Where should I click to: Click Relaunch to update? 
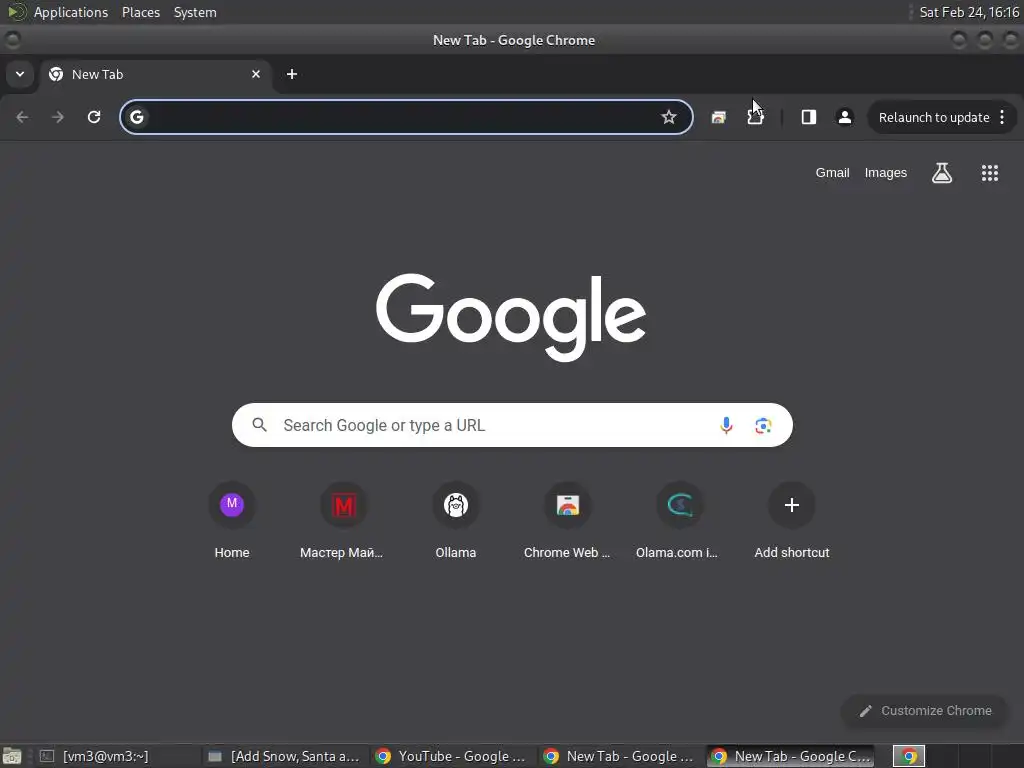click(934, 118)
